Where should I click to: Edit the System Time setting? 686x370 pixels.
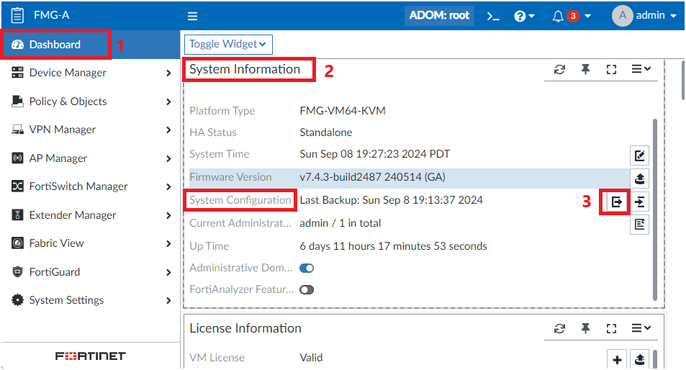(640, 155)
